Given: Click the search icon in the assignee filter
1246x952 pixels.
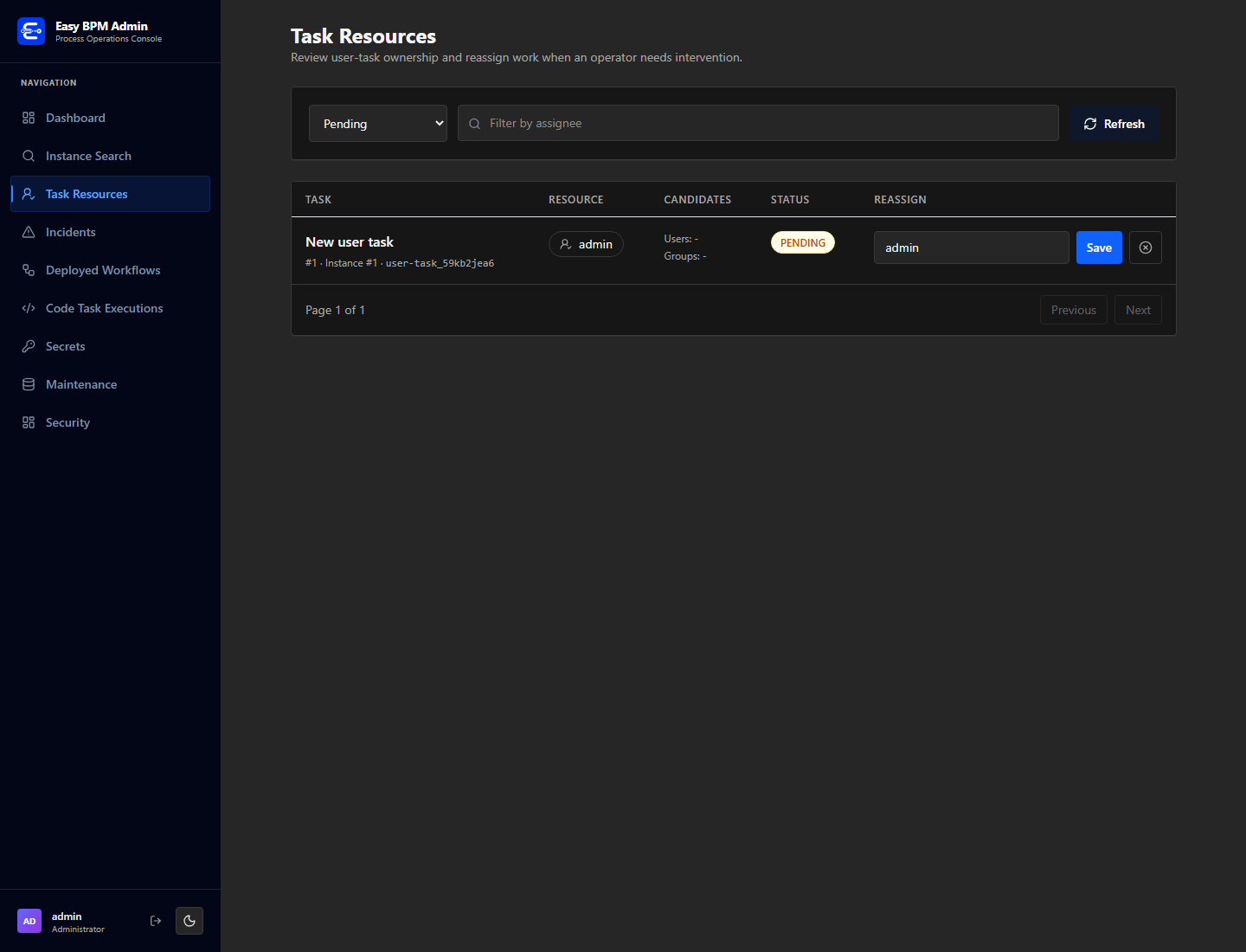Looking at the screenshot, I should tap(474, 124).
